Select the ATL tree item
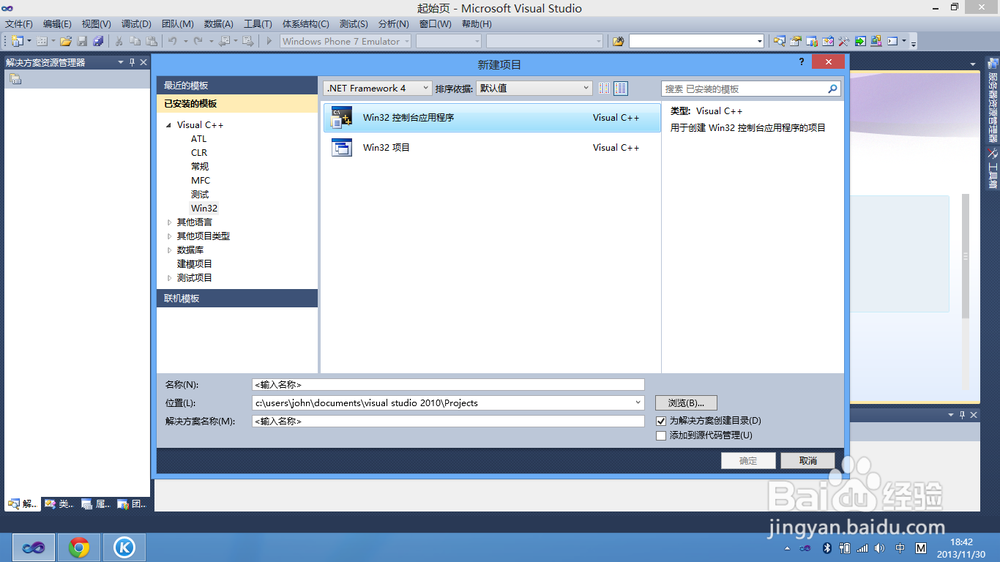Image resolution: width=1000 pixels, height=562 pixels. click(198, 138)
